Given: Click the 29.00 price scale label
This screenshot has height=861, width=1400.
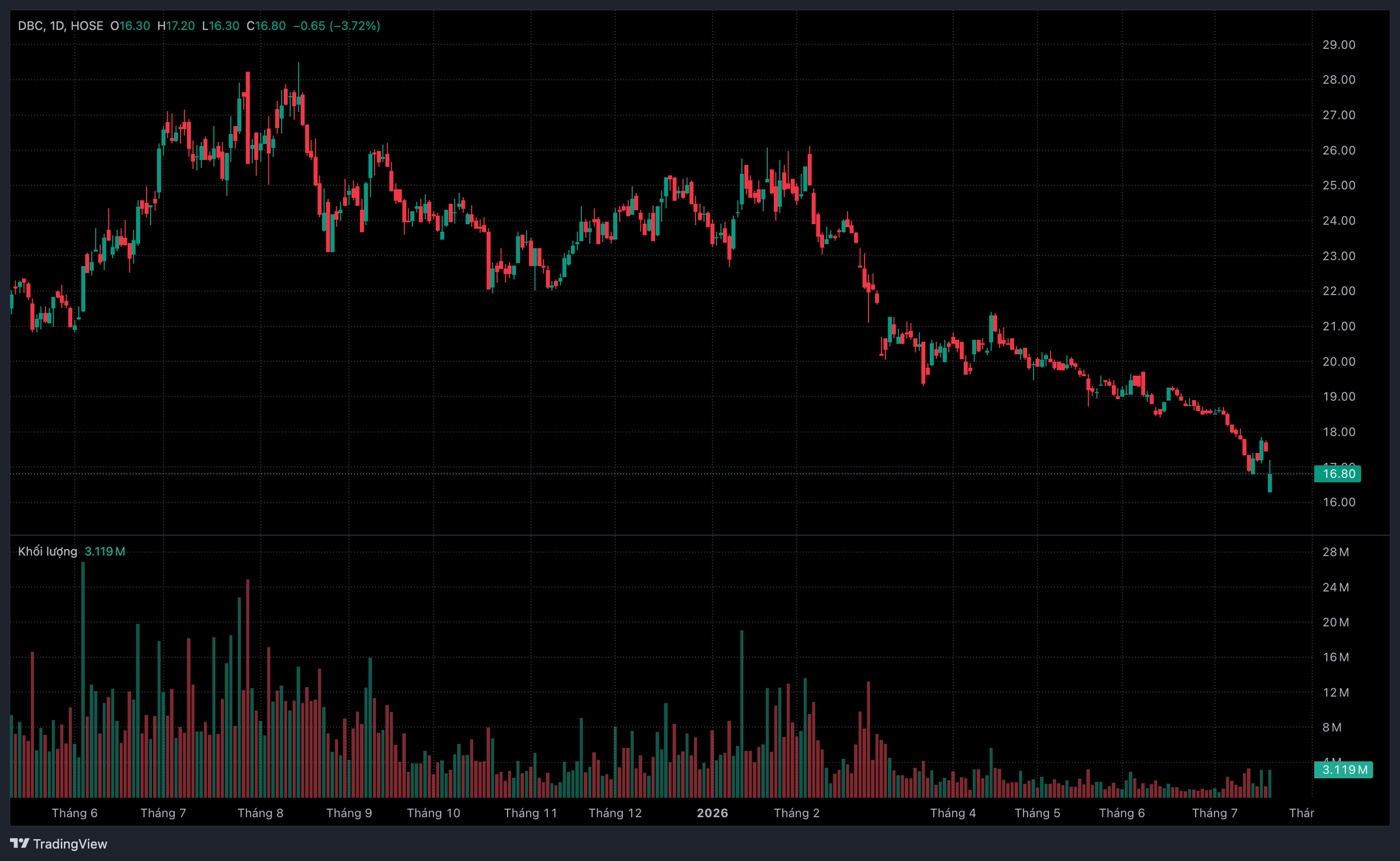Looking at the screenshot, I should 1339,44.
